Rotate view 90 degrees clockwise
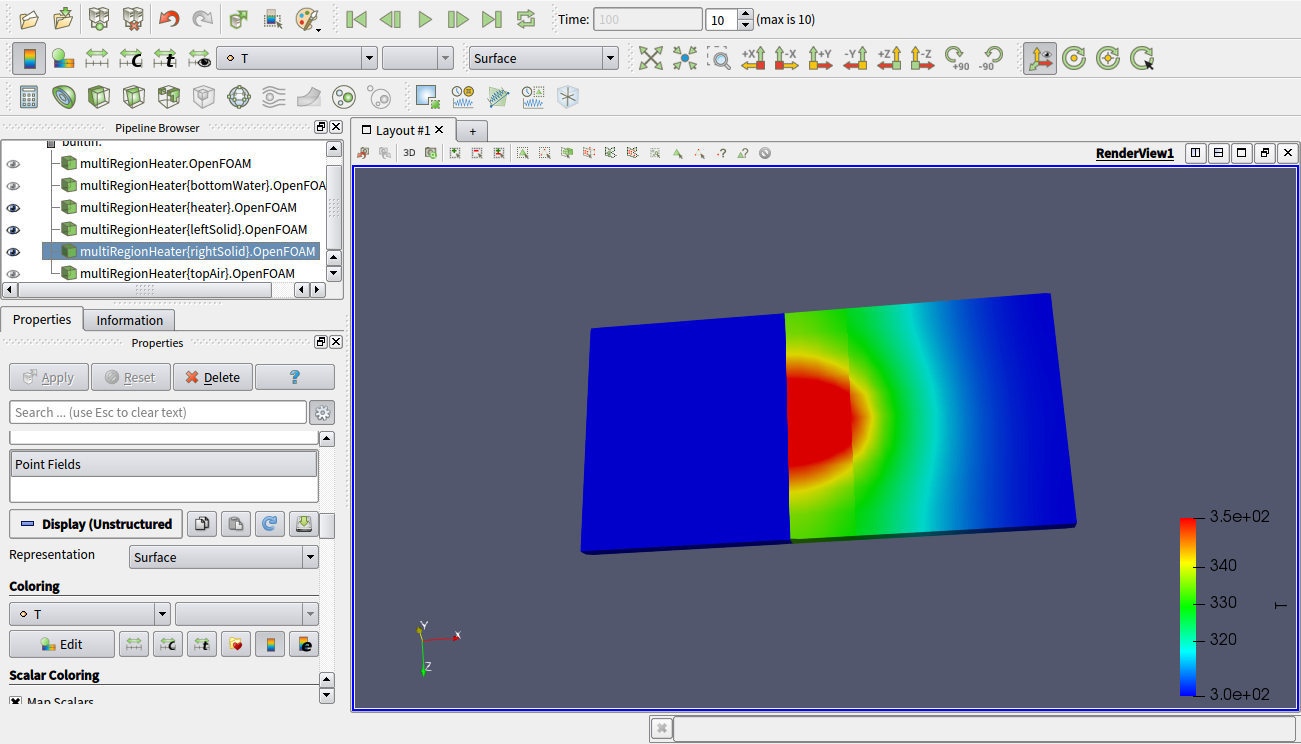Screen dimensions: 1301x744 click(956, 58)
